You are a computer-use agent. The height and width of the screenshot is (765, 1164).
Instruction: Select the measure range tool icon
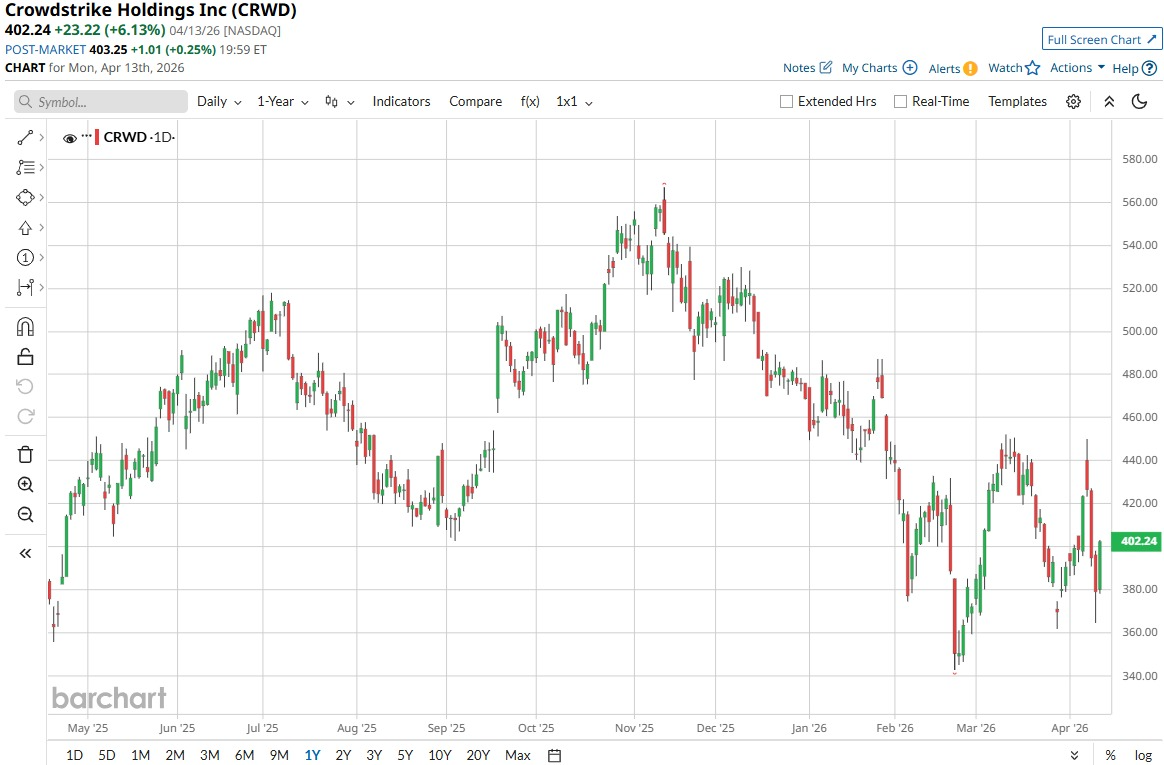point(24,287)
